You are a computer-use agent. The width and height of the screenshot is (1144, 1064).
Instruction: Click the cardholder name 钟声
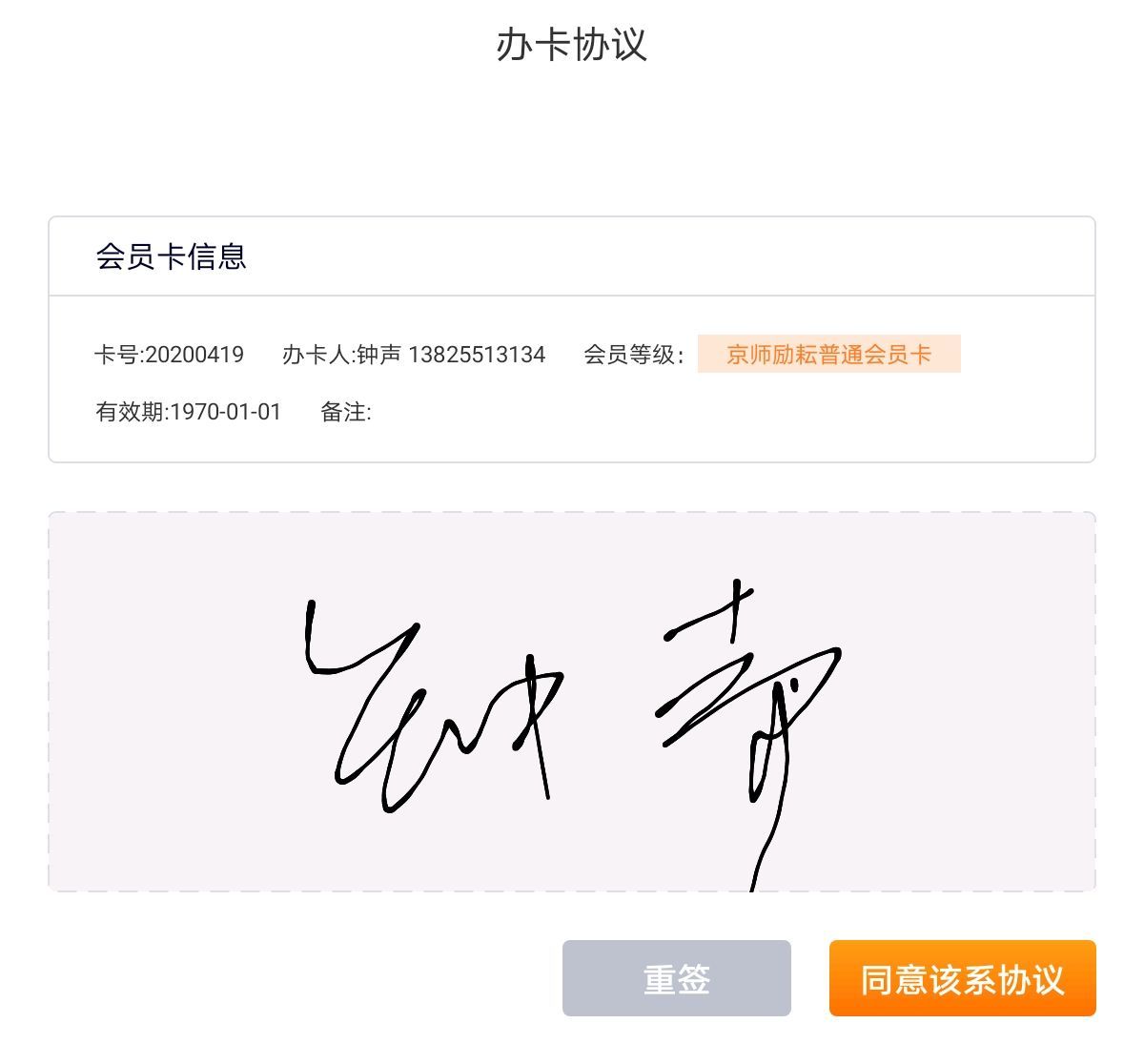(x=379, y=355)
